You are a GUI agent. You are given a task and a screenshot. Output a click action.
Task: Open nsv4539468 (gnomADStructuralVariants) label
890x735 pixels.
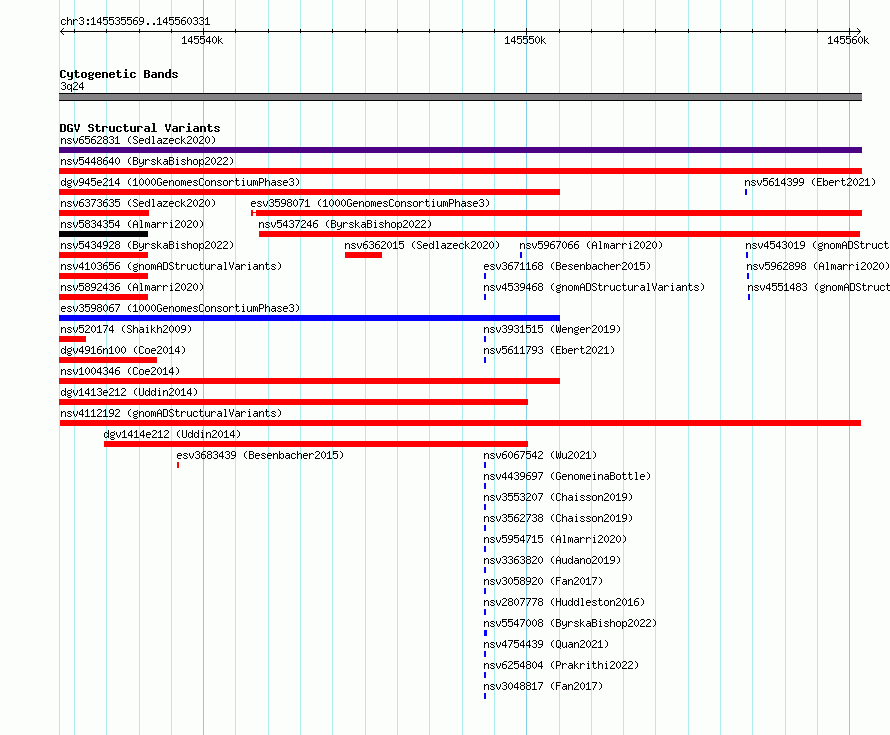[594, 287]
